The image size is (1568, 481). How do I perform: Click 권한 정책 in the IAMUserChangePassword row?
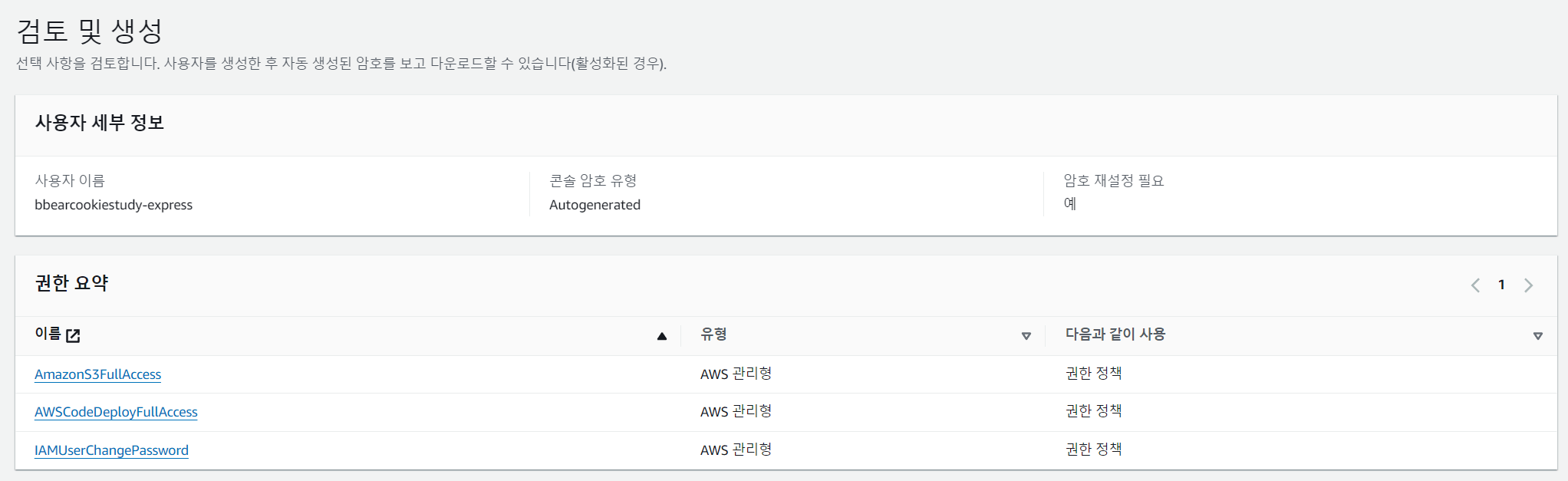(x=1093, y=450)
